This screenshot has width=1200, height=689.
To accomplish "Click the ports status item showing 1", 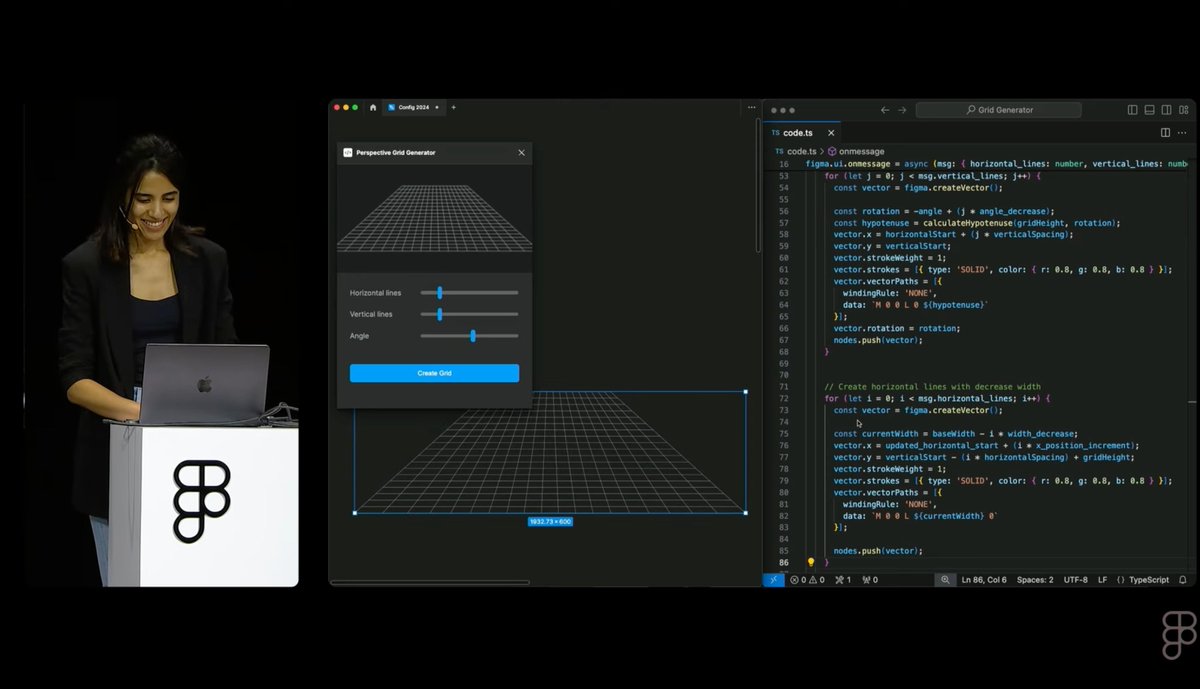I will (x=842, y=580).
